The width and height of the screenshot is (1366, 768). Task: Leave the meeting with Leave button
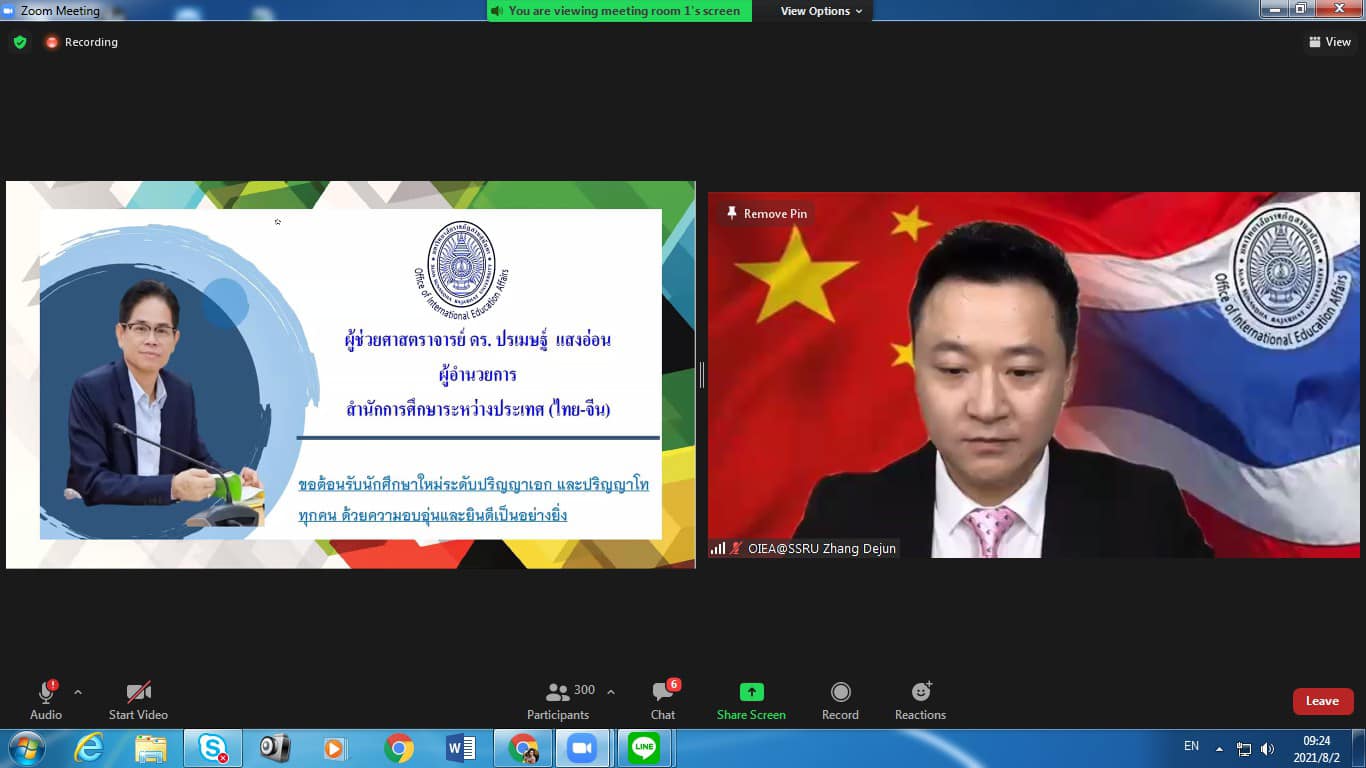1322,701
